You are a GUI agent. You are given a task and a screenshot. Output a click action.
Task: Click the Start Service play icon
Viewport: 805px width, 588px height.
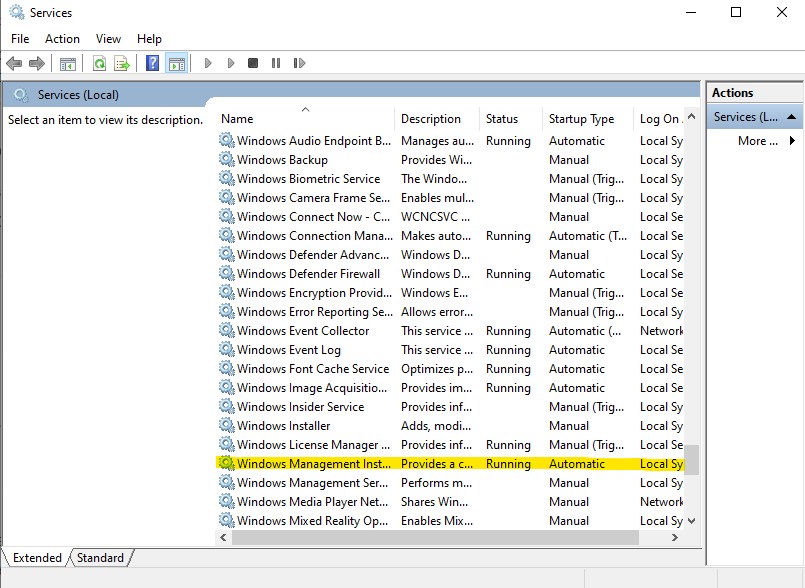click(x=208, y=63)
